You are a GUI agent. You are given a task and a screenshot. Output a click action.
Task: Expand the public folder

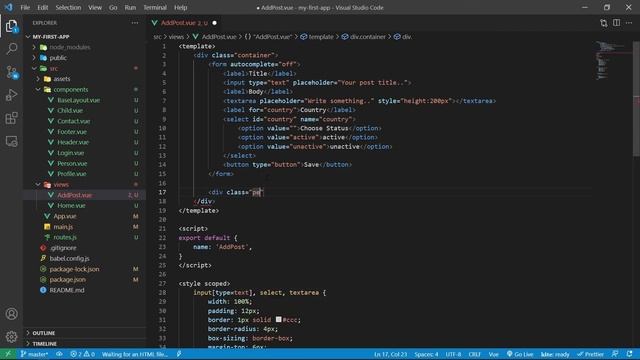pos(58,58)
